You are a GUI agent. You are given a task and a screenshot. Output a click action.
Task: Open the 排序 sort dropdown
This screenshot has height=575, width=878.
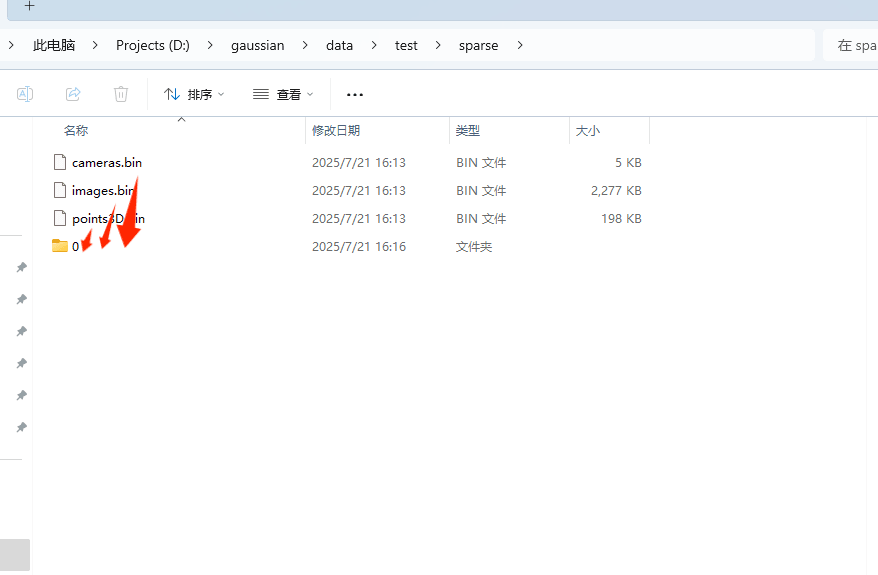pos(194,94)
